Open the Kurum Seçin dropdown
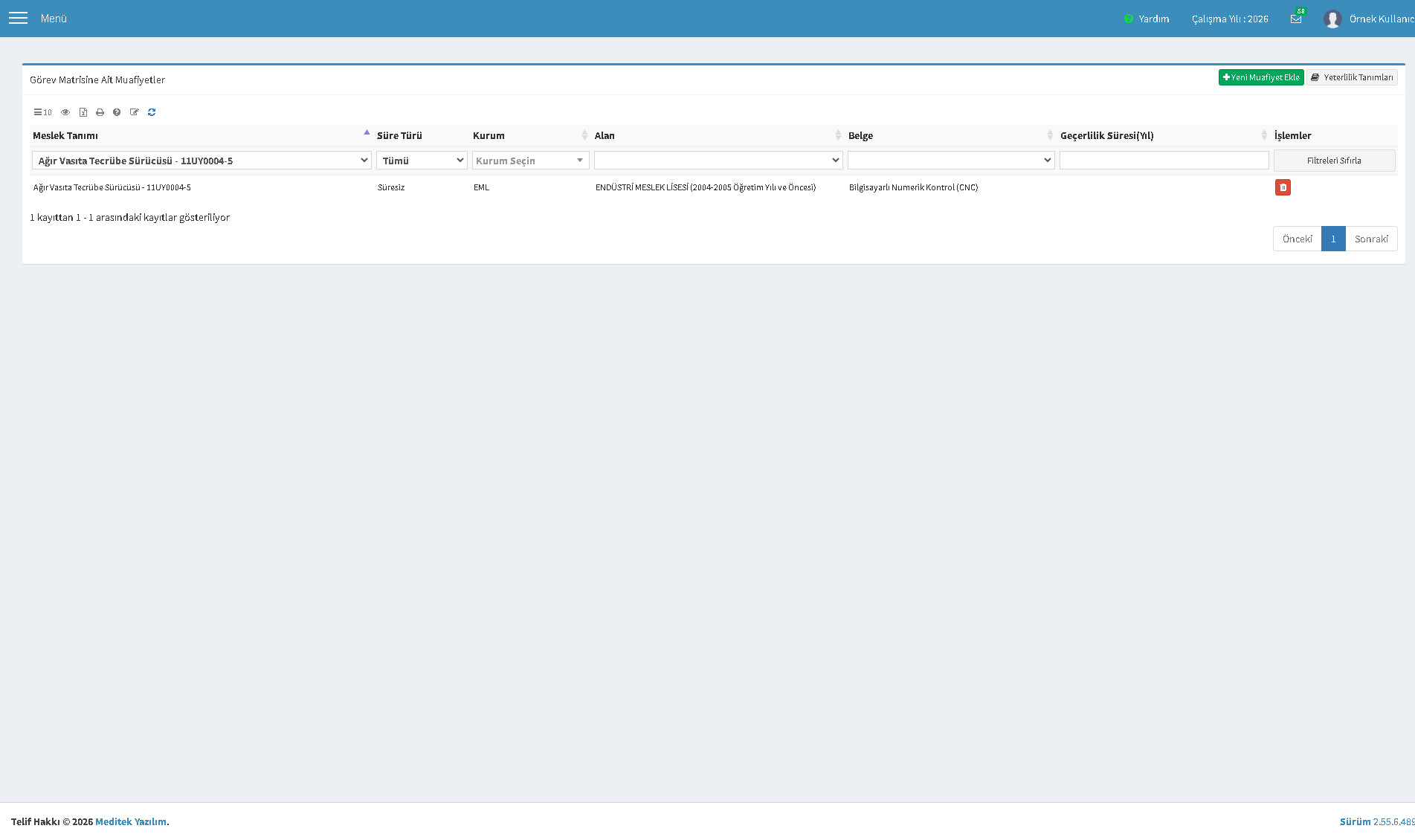The image size is (1415, 840). [x=531, y=161]
